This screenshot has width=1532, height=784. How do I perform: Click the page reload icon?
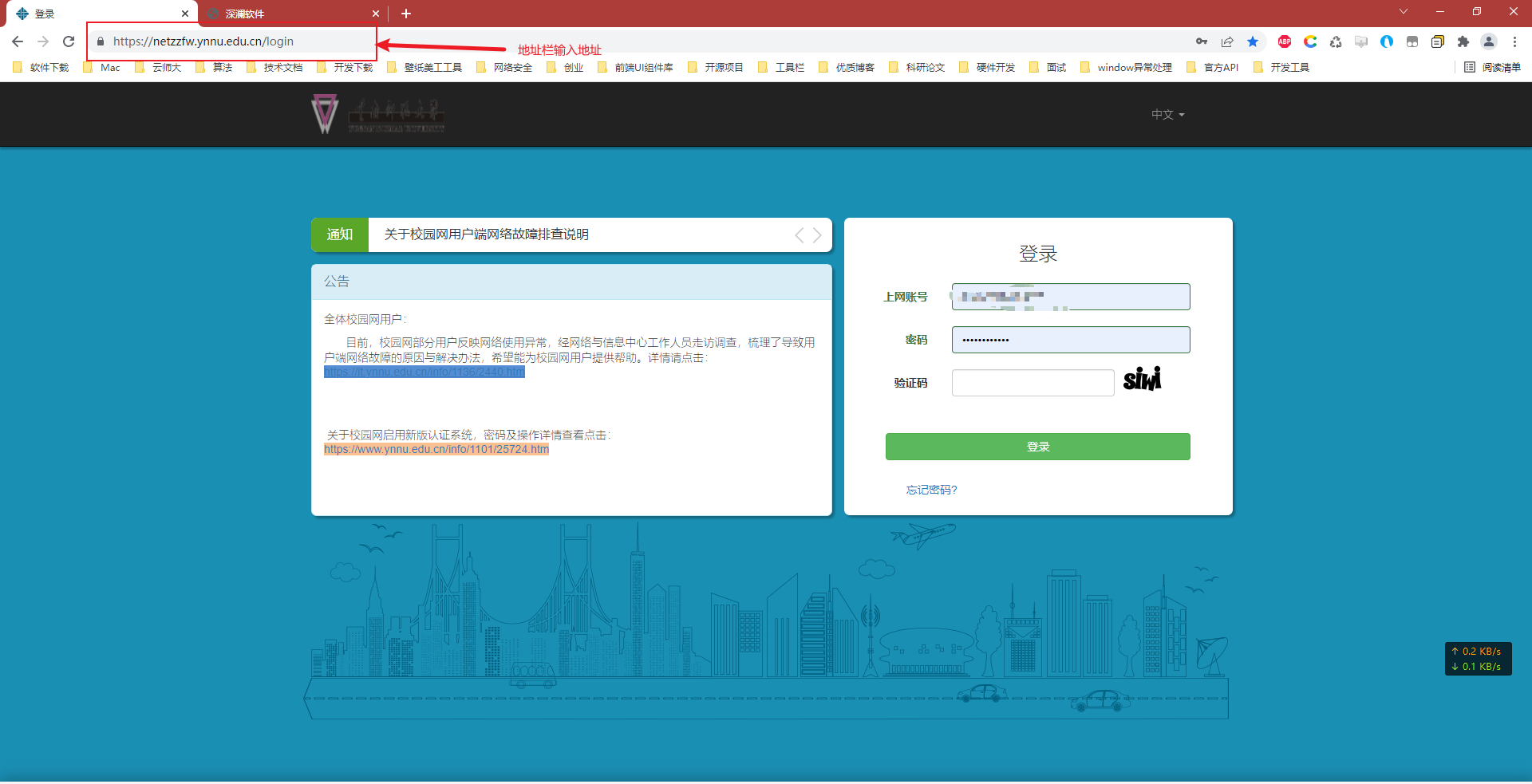(68, 41)
